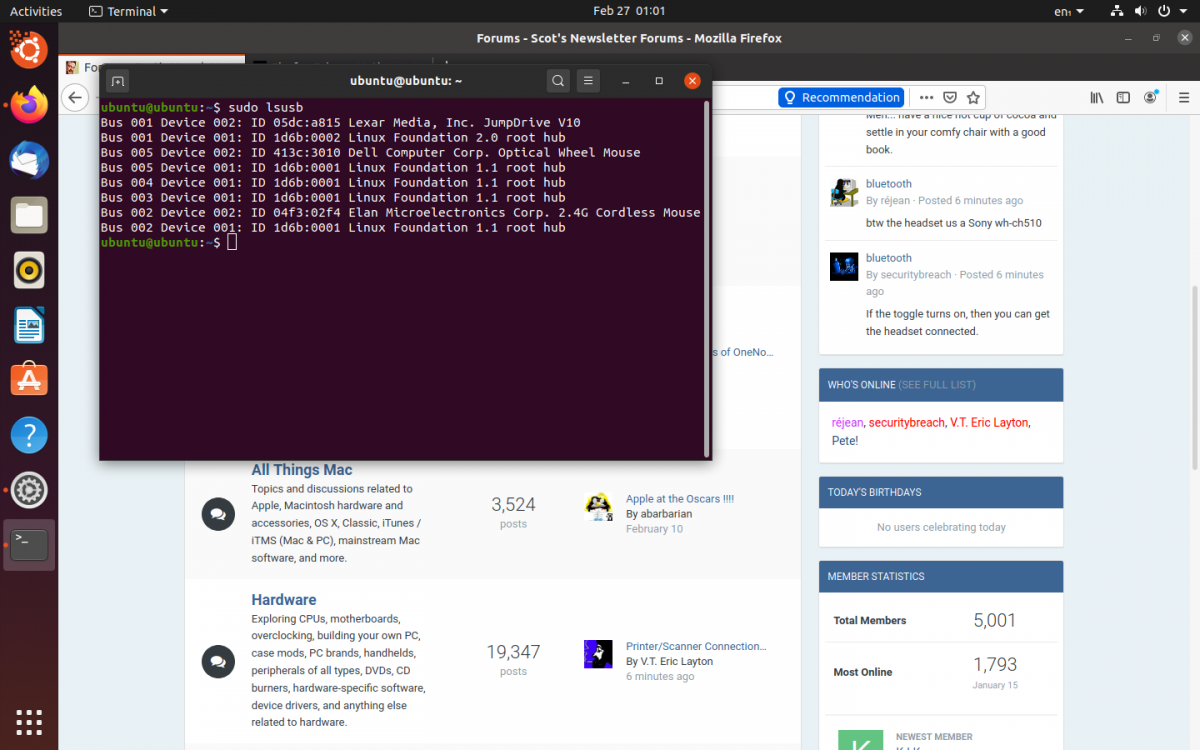This screenshot has height=750, width=1200.
Task: Open the All Things Mac forum
Action: click(302, 470)
